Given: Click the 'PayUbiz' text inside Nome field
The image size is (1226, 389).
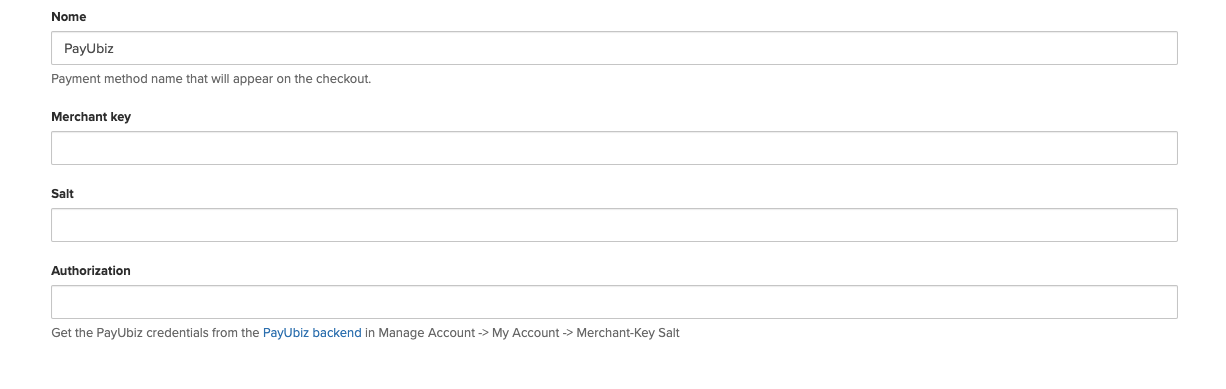Looking at the screenshot, I should coord(82,49).
